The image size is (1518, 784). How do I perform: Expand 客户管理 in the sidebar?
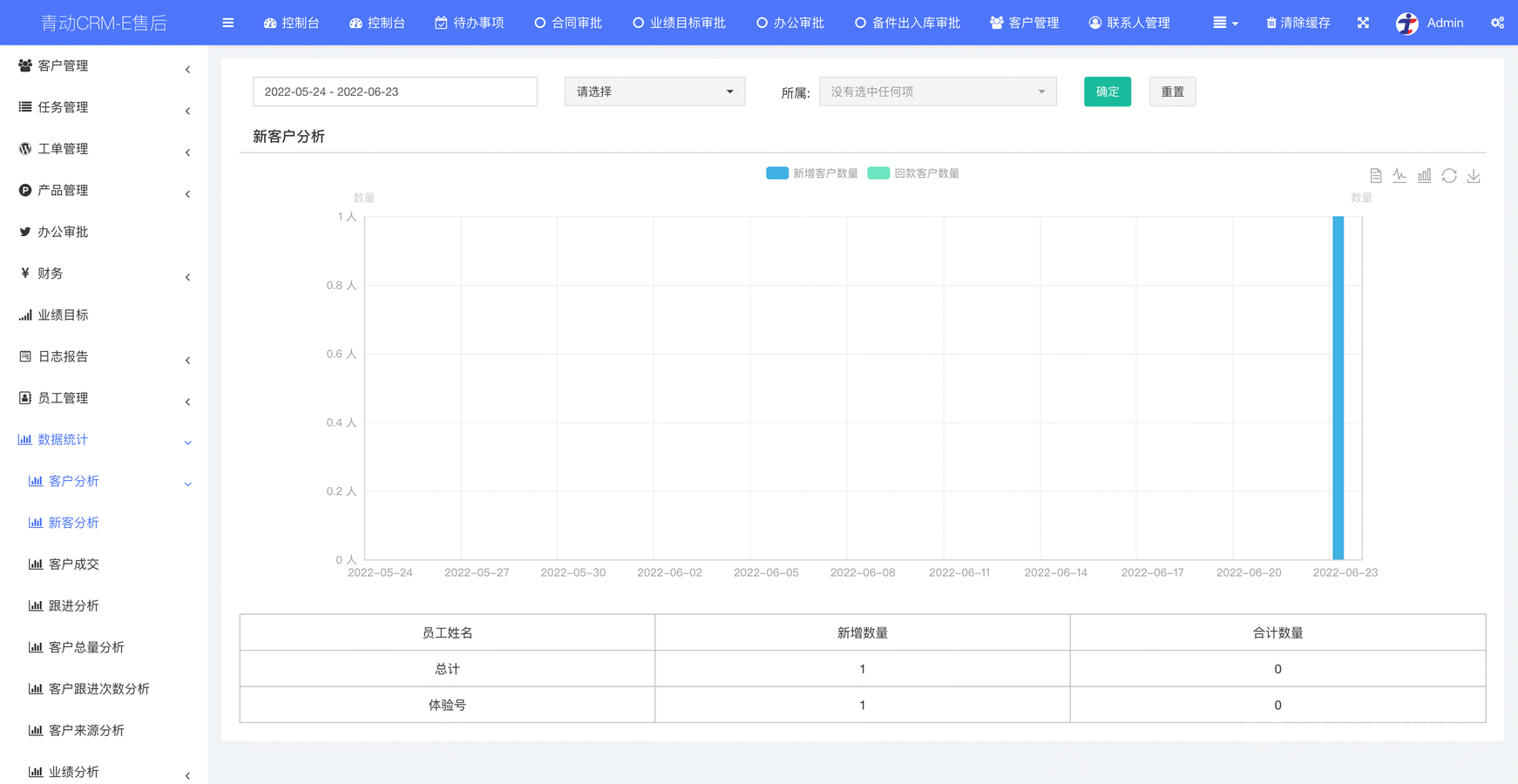[x=103, y=66]
